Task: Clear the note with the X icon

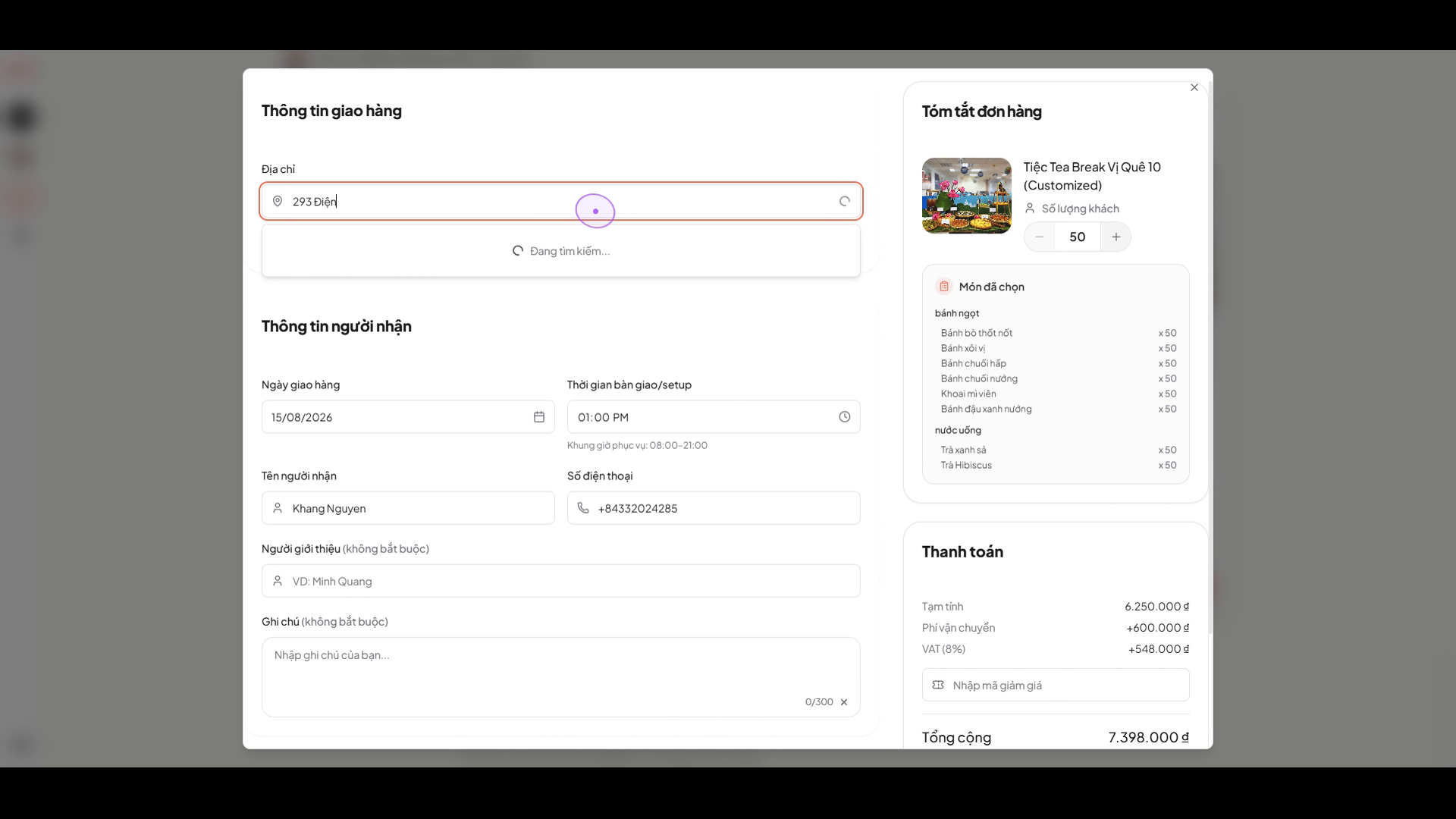Action: 844,702
